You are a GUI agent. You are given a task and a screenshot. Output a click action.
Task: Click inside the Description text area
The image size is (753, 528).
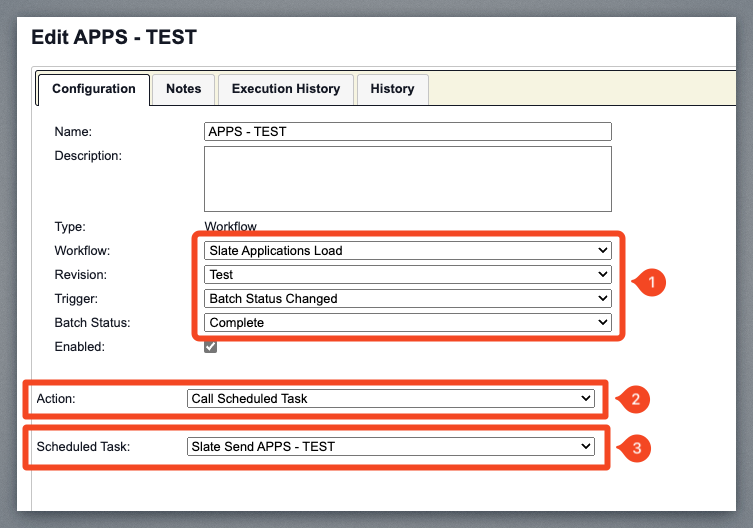coord(407,179)
